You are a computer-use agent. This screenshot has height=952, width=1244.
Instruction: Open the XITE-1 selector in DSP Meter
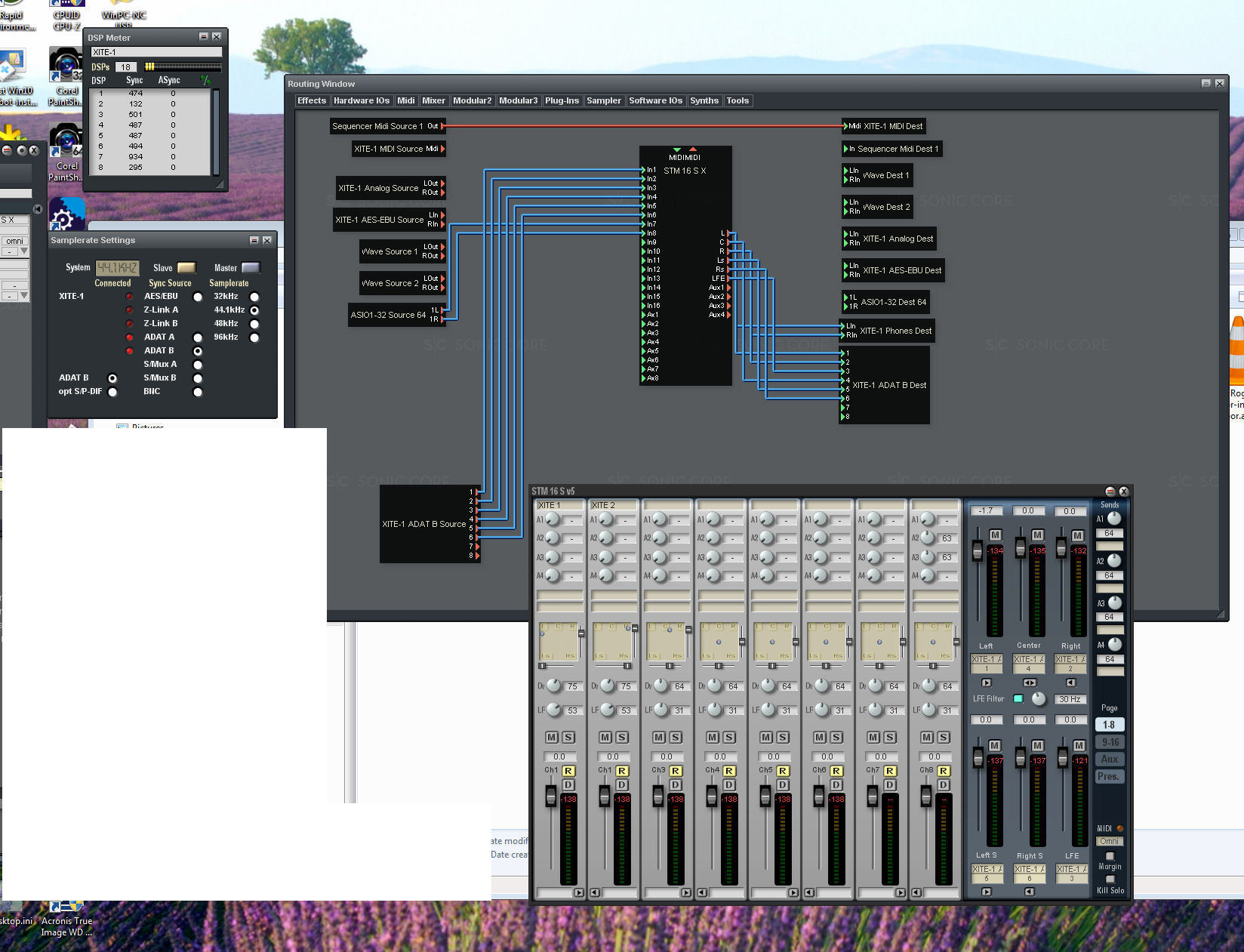pyautogui.click(x=156, y=52)
